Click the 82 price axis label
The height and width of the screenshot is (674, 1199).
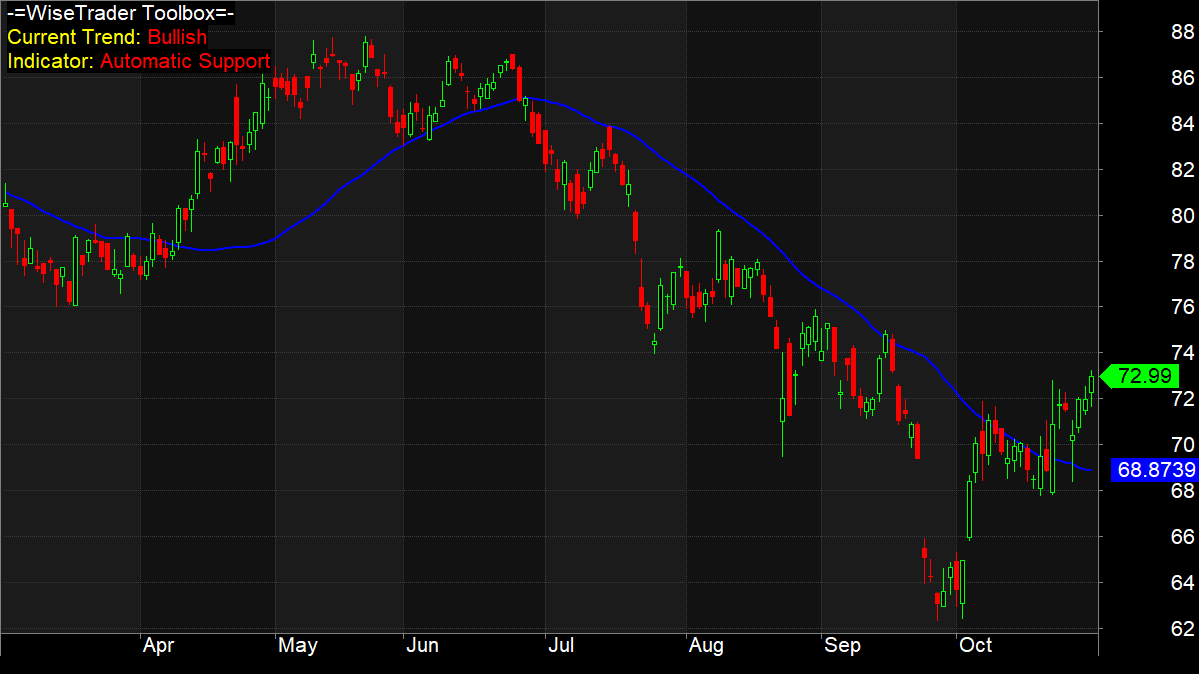click(x=1182, y=170)
